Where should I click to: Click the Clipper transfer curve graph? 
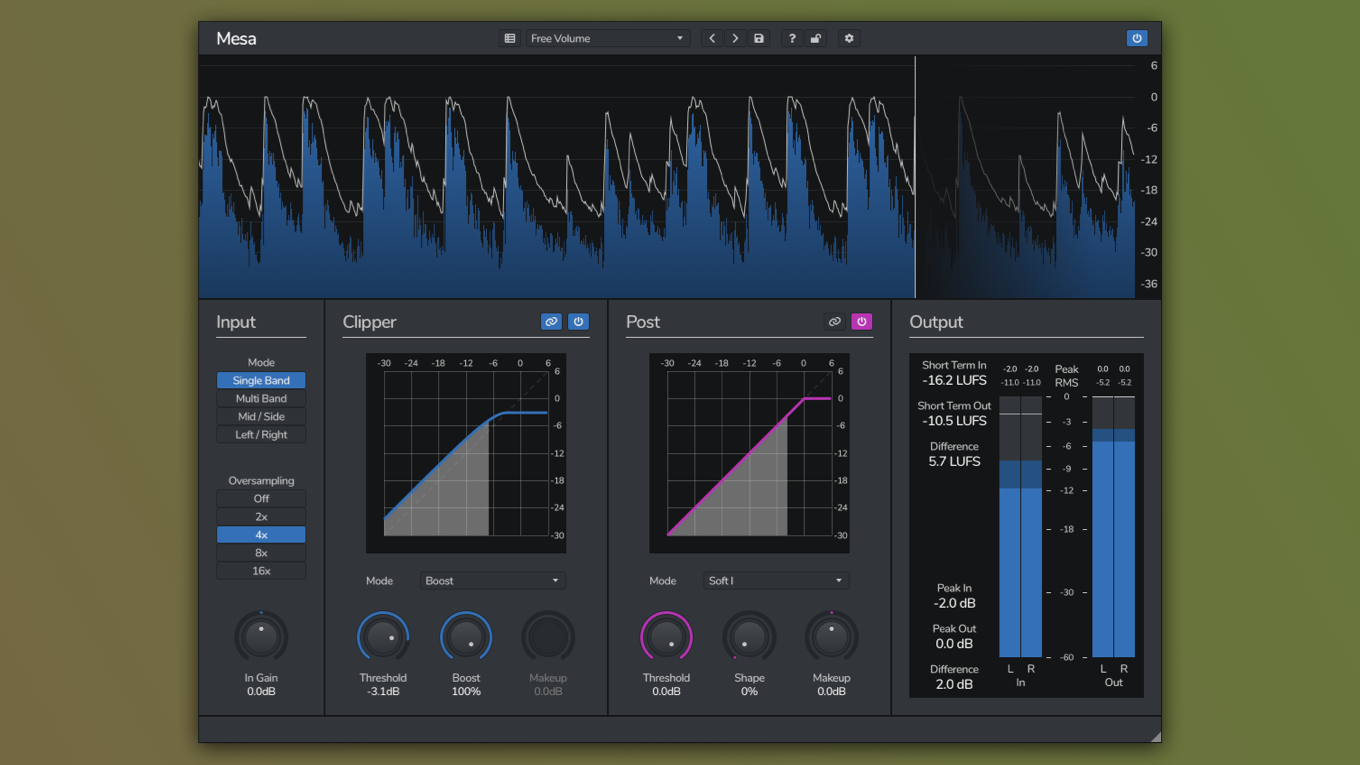tap(466, 453)
